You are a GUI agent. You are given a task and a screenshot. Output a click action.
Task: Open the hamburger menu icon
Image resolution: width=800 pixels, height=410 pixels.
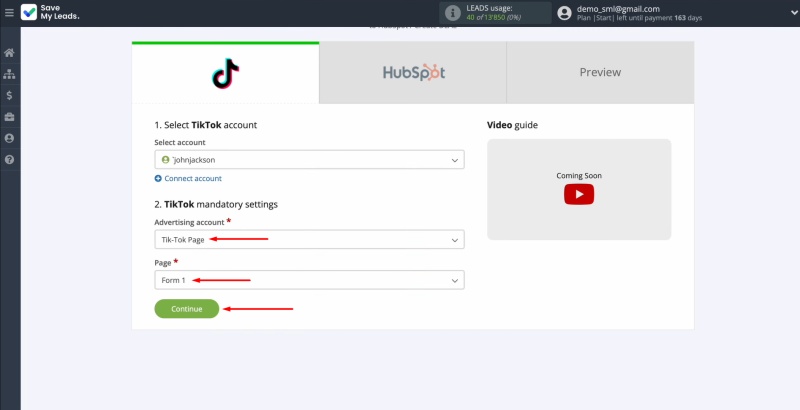pyautogui.click(x=9, y=12)
